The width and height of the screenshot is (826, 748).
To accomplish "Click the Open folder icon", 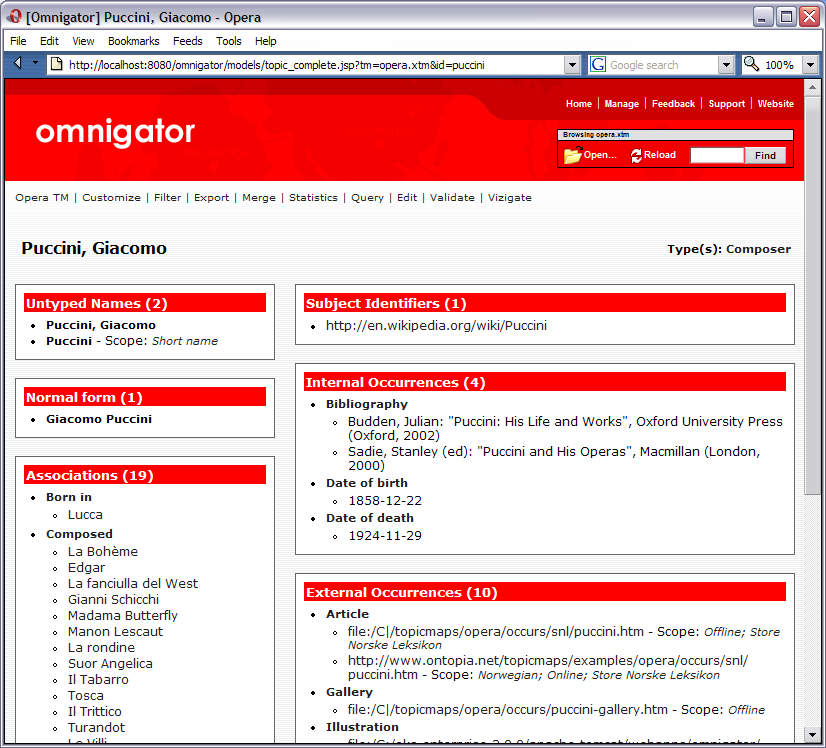I will click(572, 156).
